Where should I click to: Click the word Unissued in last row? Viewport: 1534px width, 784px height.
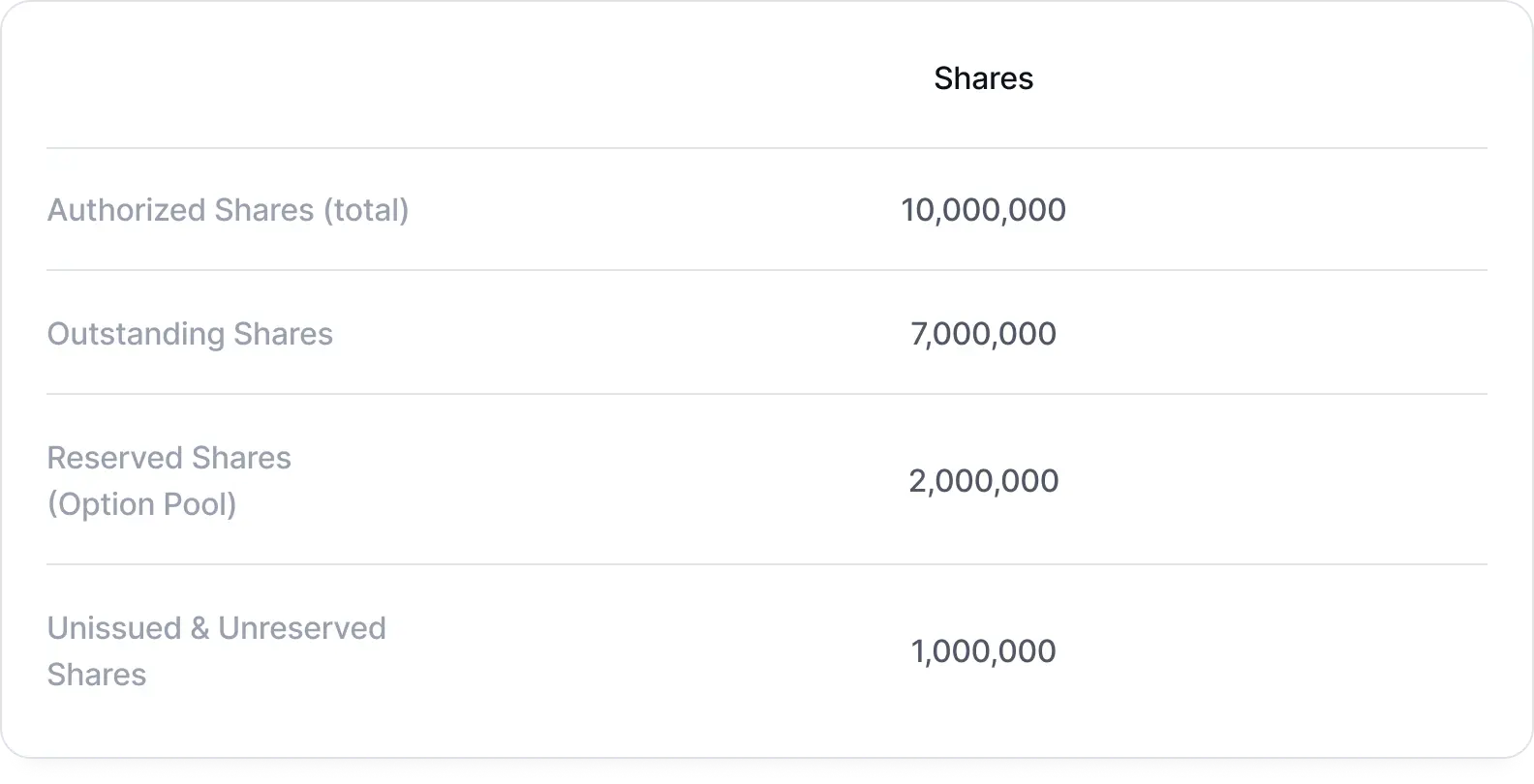pyautogui.click(x=114, y=628)
